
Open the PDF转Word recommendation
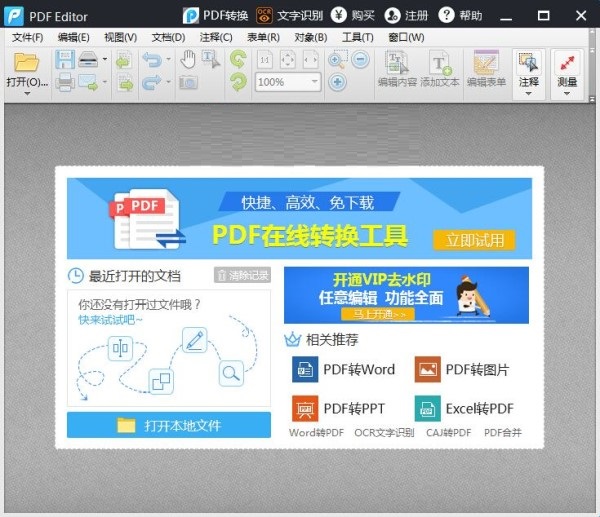tap(343, 369)
